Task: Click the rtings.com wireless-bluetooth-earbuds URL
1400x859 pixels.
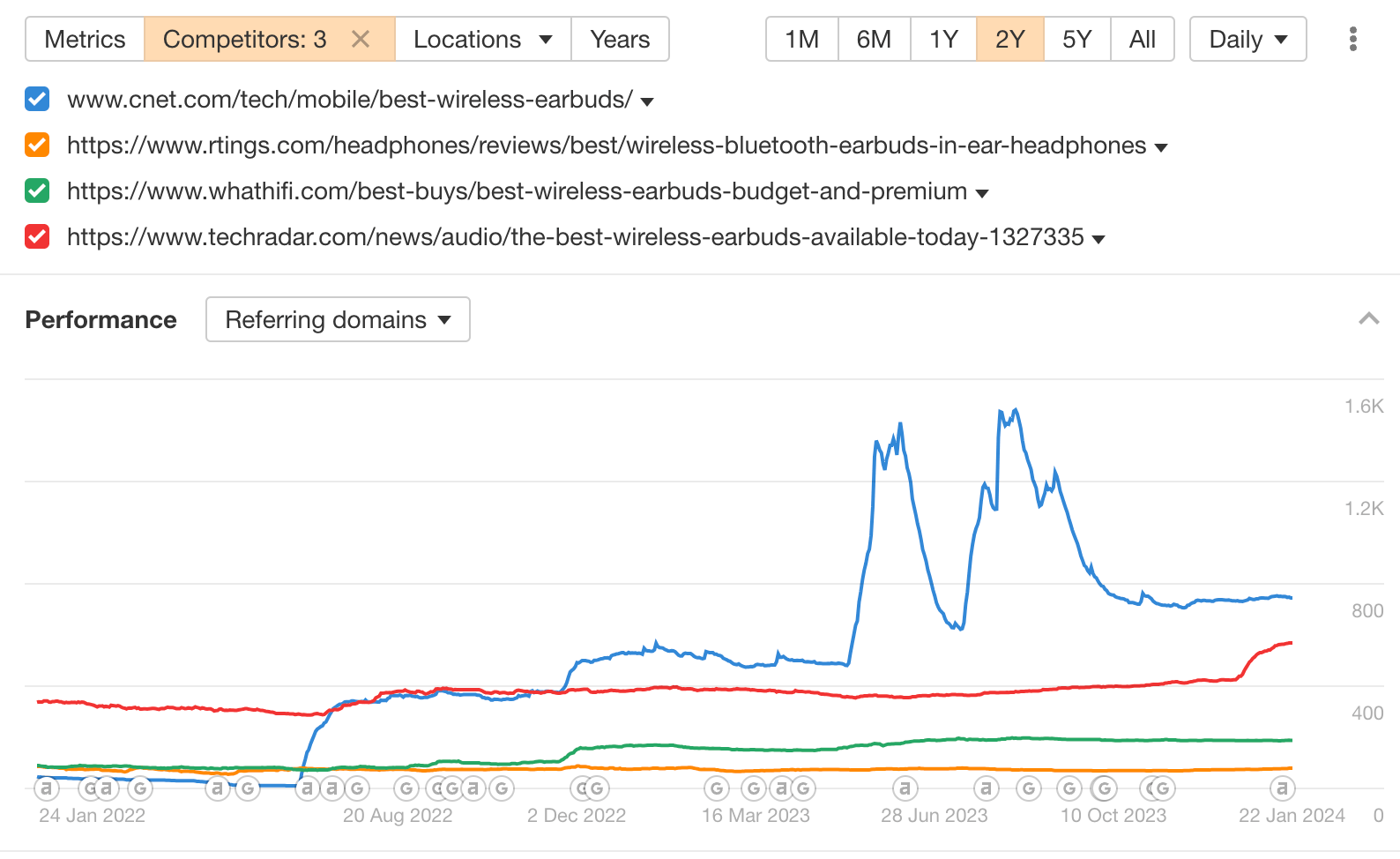Action: (607, 145)
